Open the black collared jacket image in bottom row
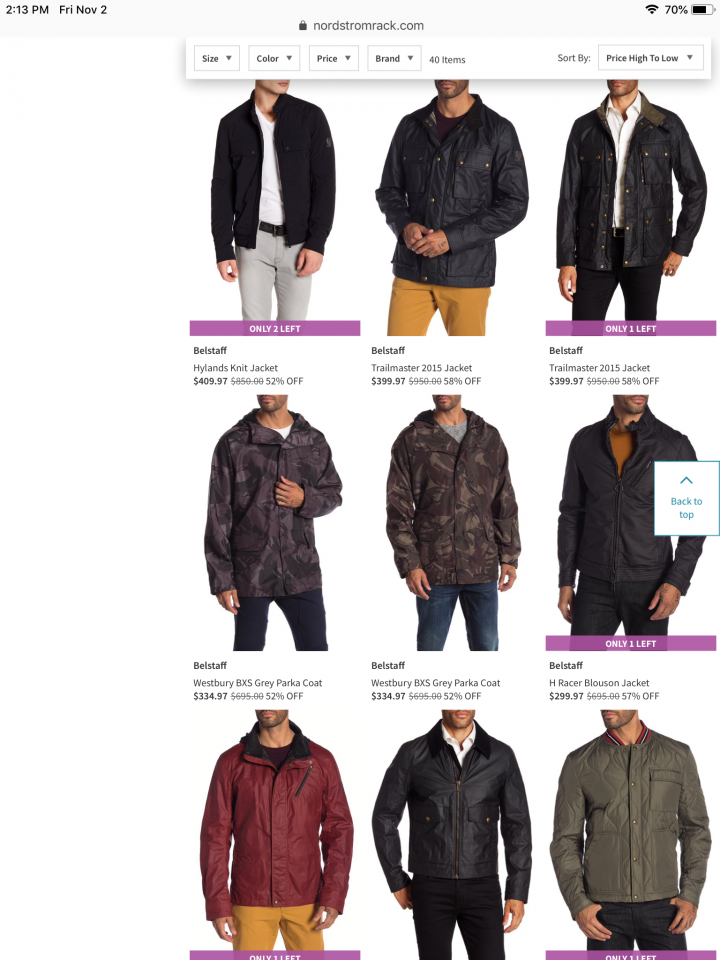720x960 pixels. (452, 835)
